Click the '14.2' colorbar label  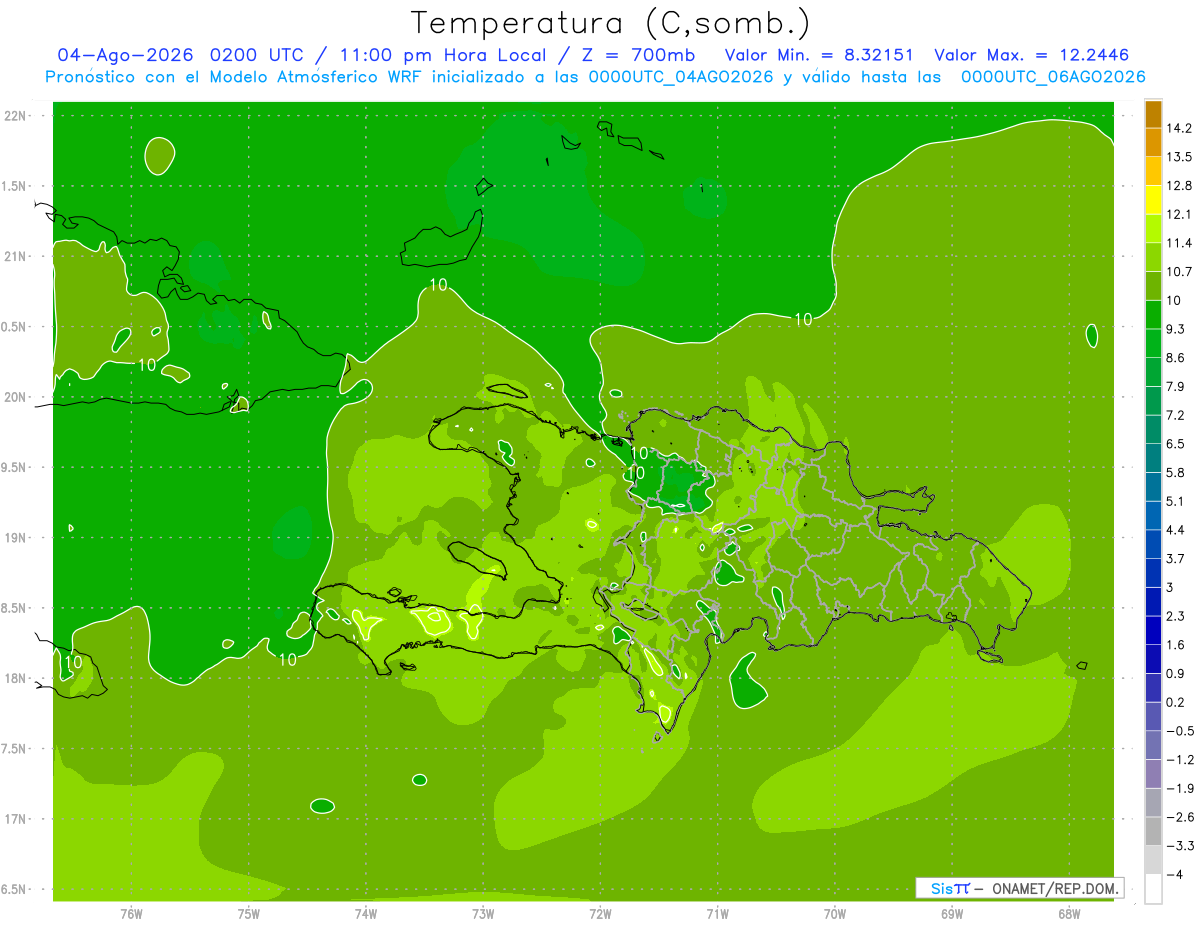point(1179,128)
